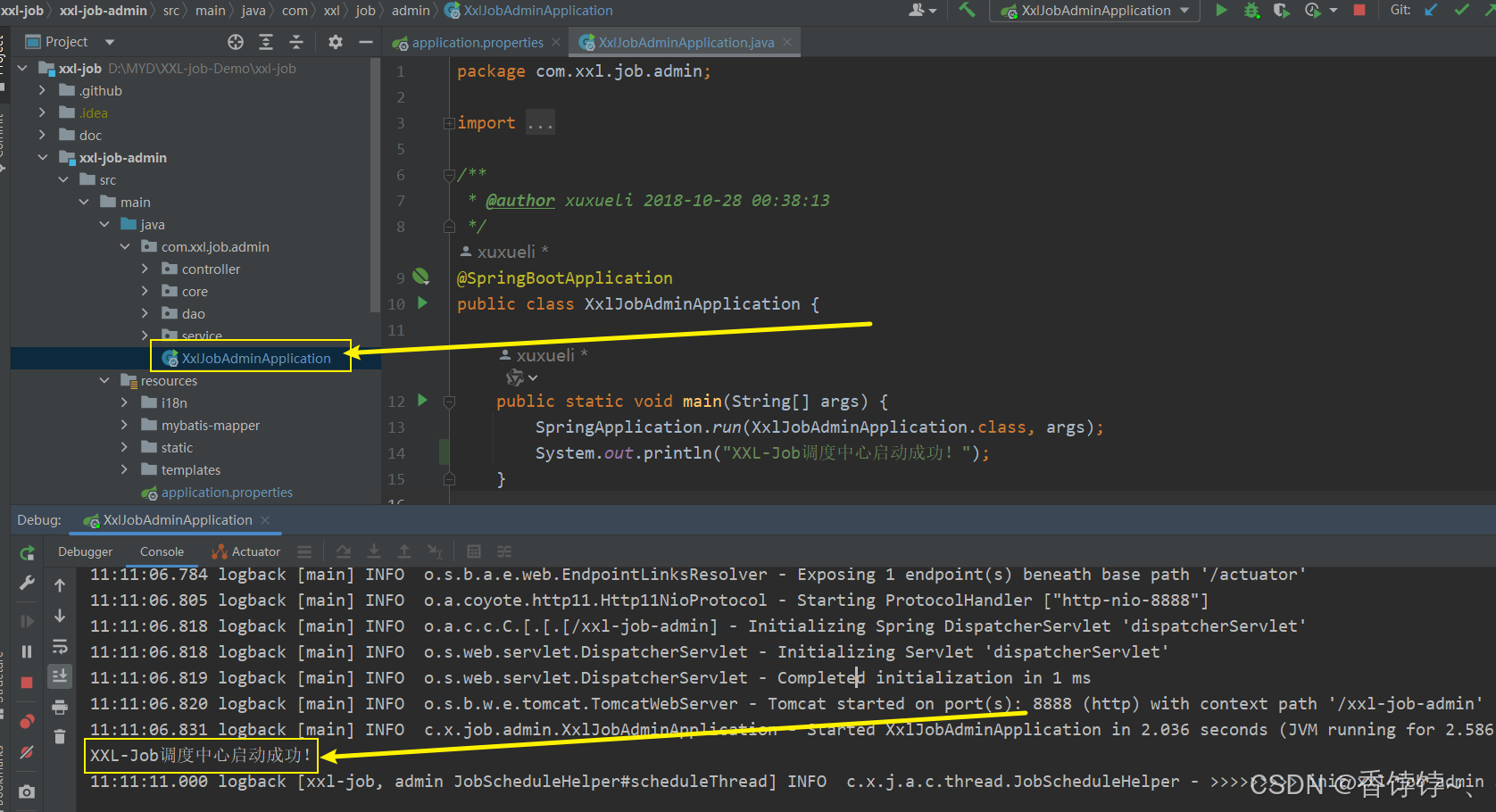The image size is (1496, 812).
Task: Expand the doc folder
Action: click(x=42, y=136)
